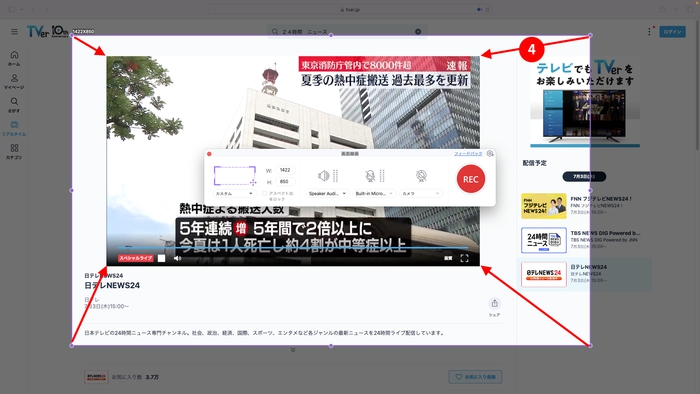Enable the aspect ratio lock checkbox
Viewport: 700px width, 394px height.
coord(264,194)
